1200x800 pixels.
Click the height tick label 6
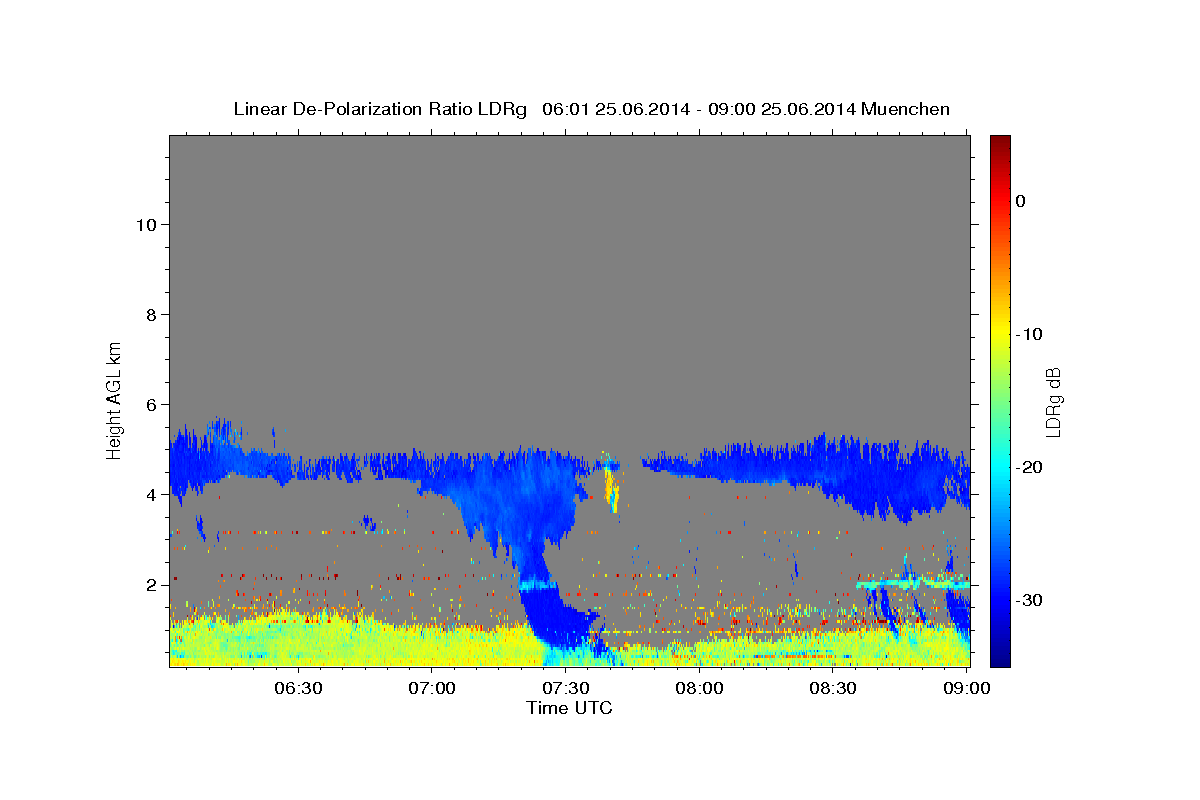click(x=152, y=404)
